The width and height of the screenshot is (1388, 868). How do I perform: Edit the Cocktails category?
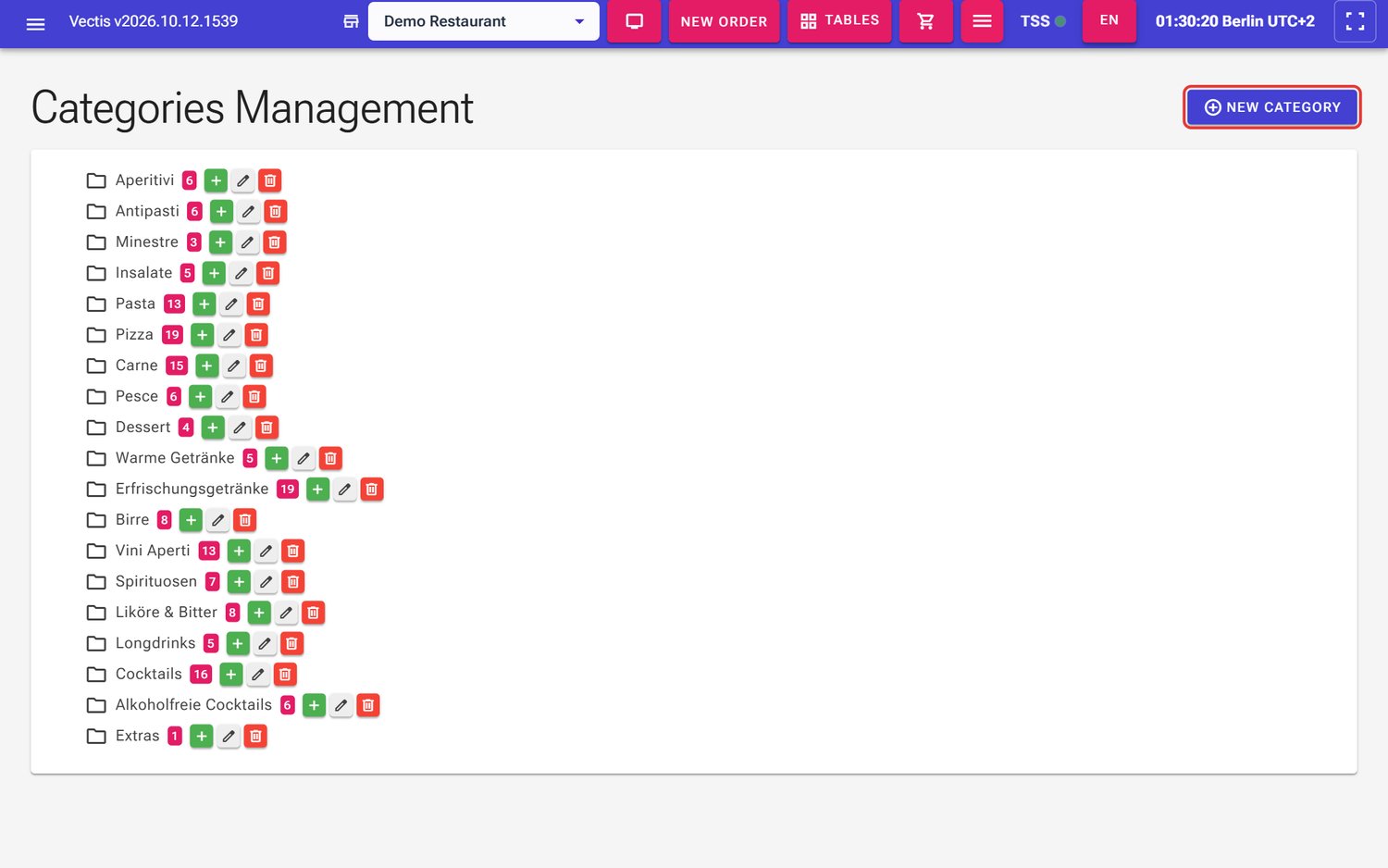pyautogui.click(x=258, y=675)
